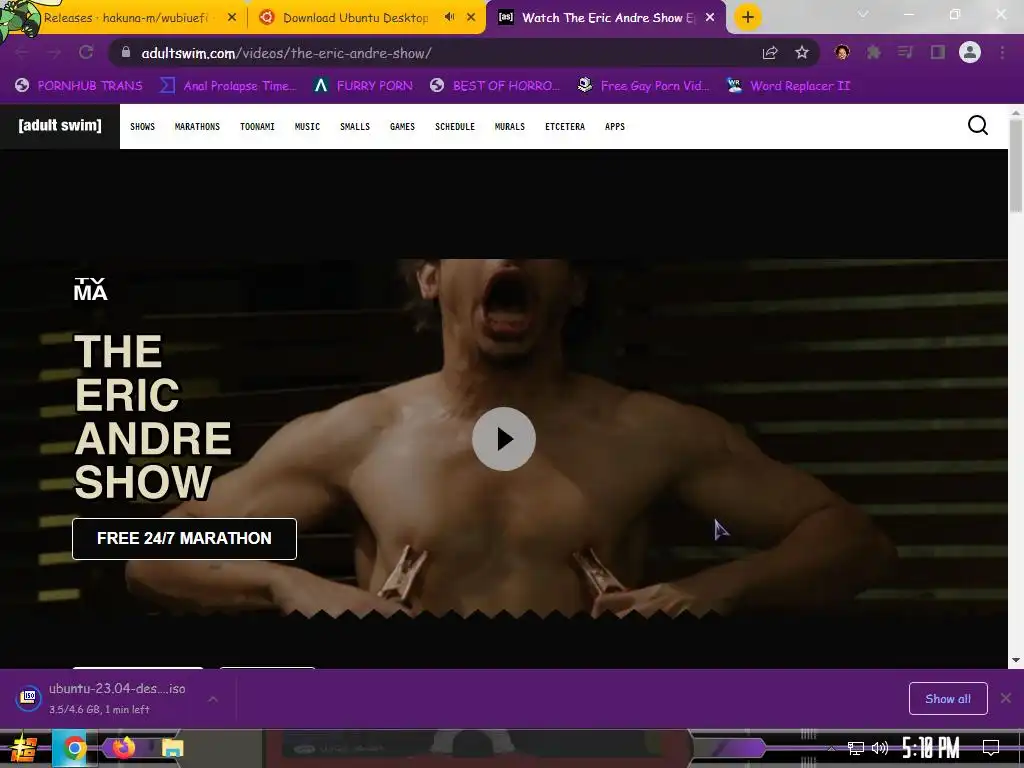Close the downloads bar
This screenshot has height=768, width=1024.
[1006, 698]
